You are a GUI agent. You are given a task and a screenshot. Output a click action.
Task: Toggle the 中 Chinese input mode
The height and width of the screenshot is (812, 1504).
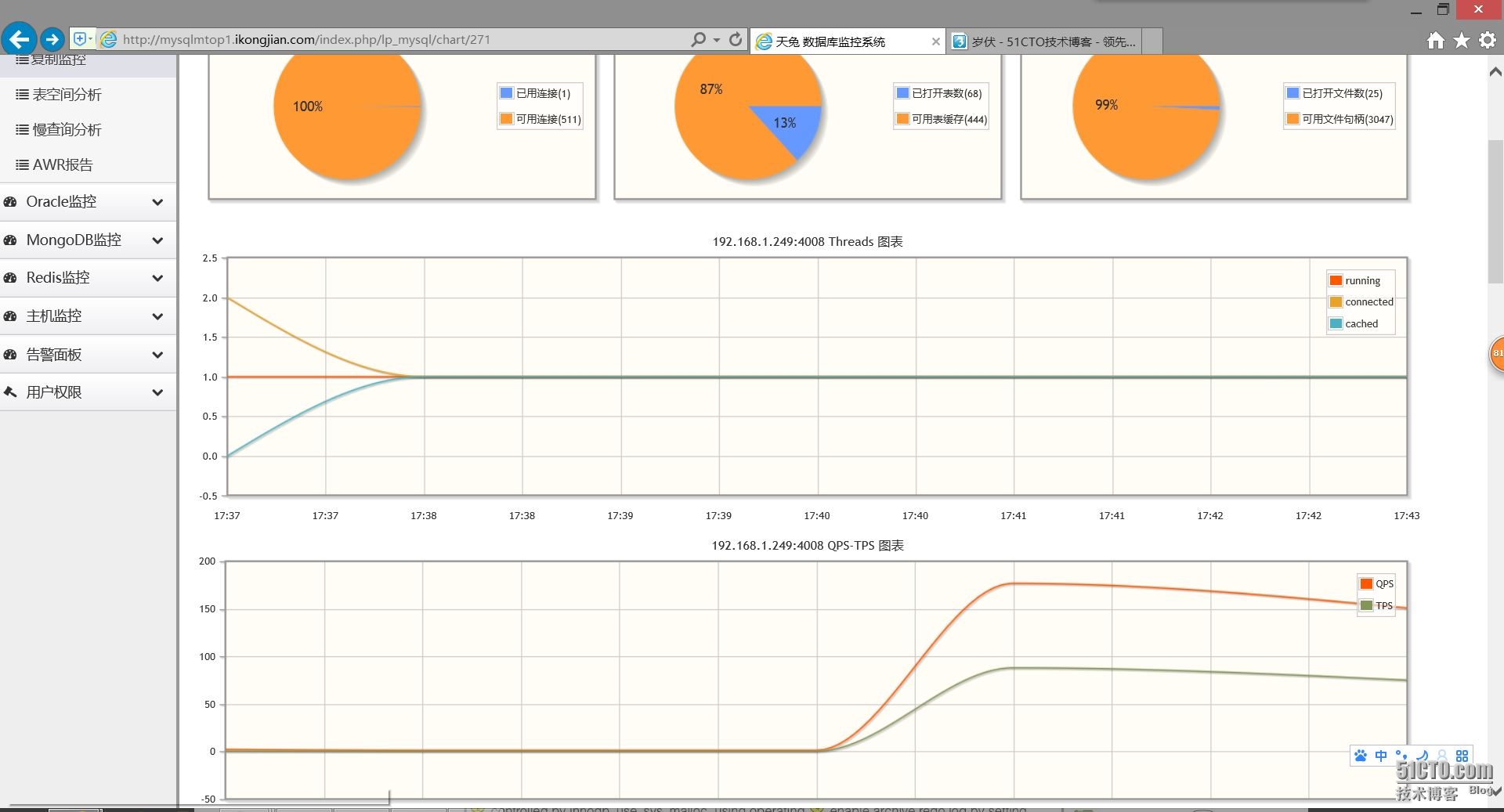1381,756
